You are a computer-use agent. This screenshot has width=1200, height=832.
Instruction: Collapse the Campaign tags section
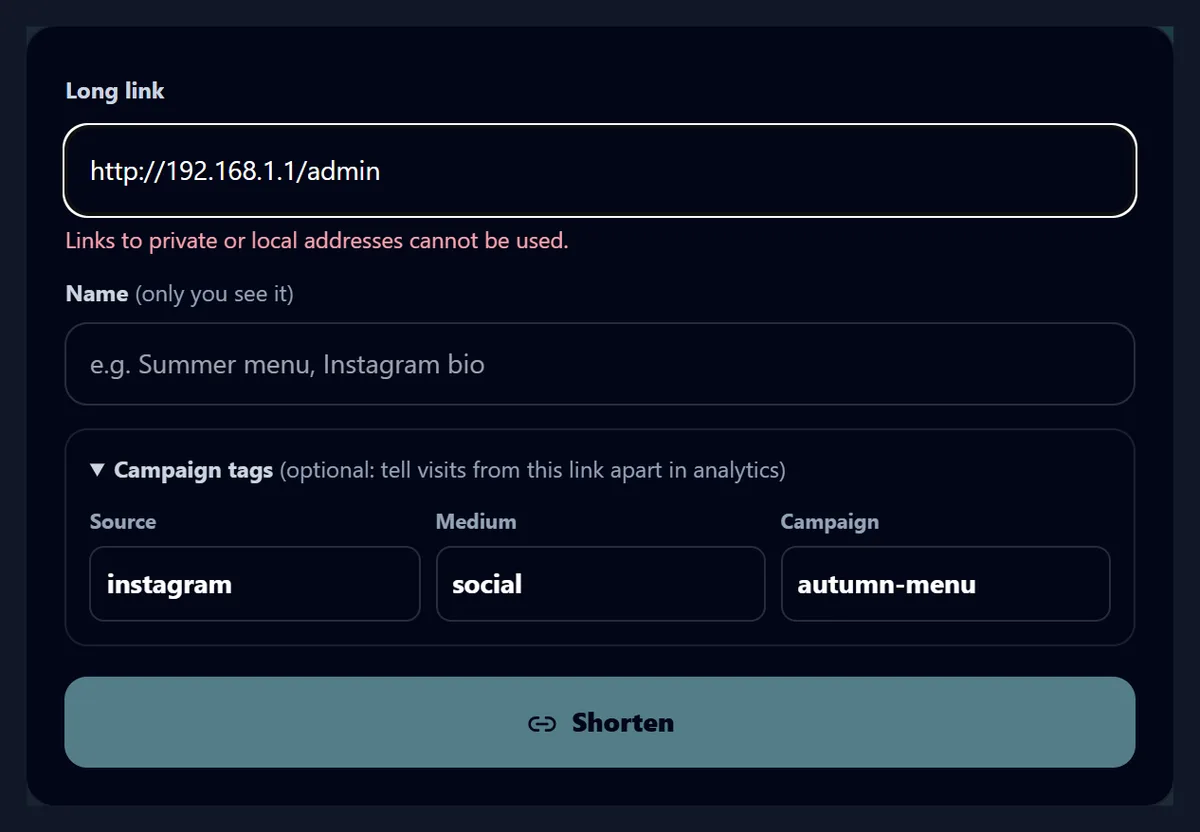pos(437,470)
